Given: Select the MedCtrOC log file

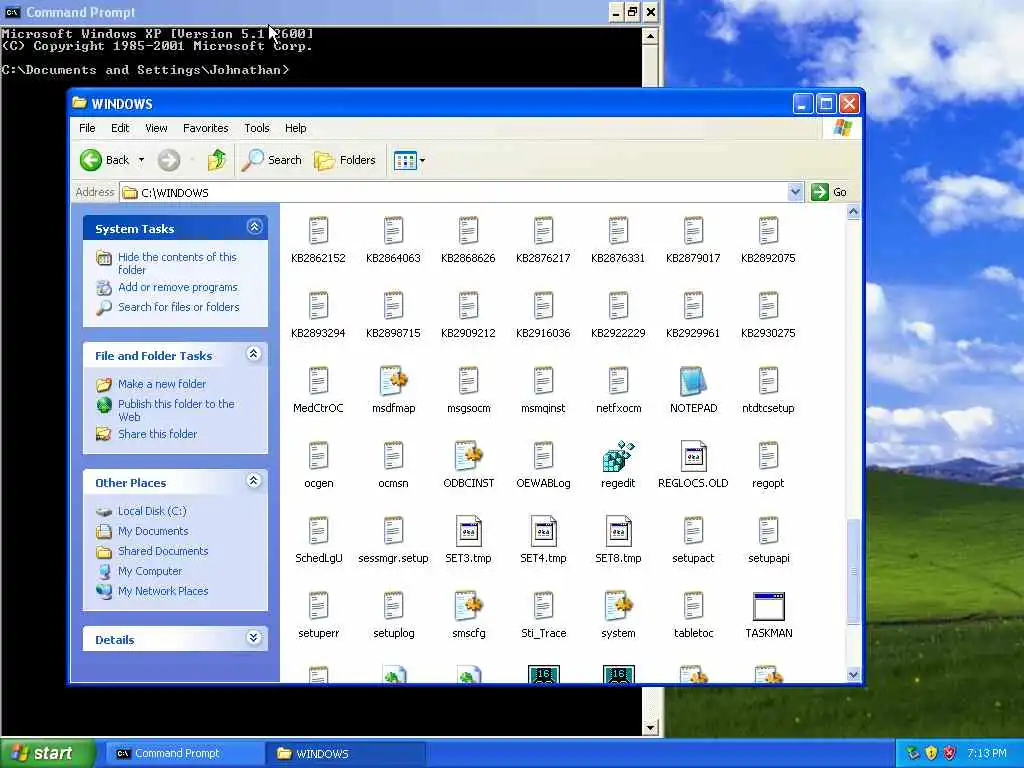Looking at the screenshot, I should tap(318, 381).
